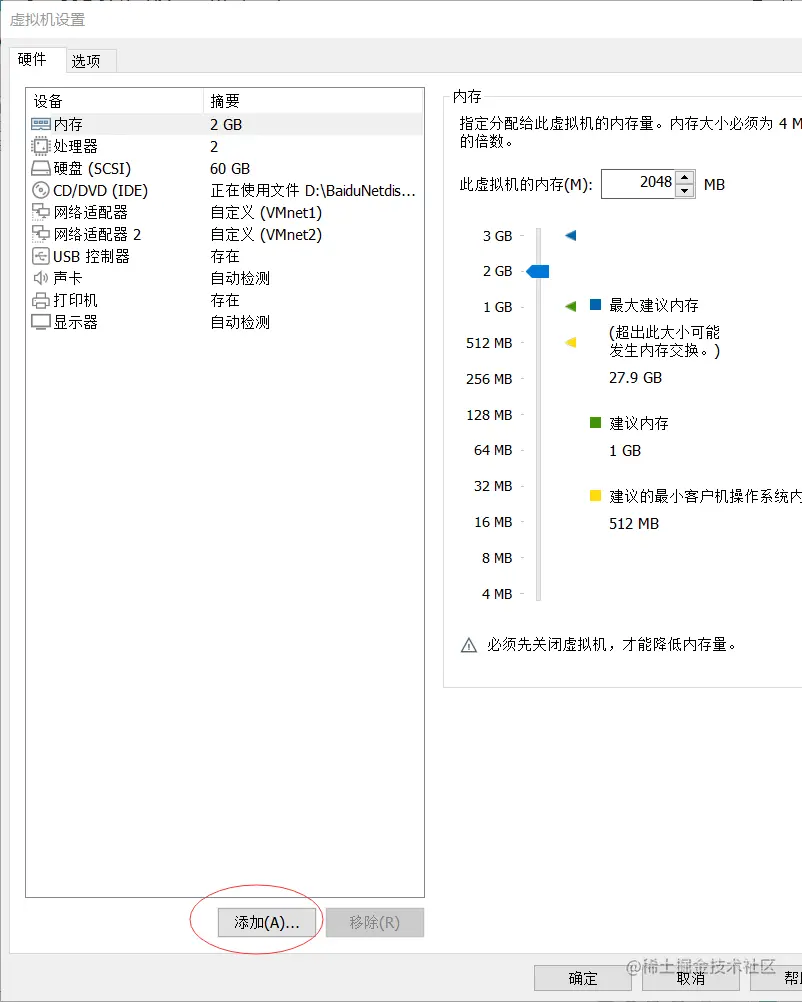
Task: Select the memory (内存) device icon
Action: click(40, 124)
